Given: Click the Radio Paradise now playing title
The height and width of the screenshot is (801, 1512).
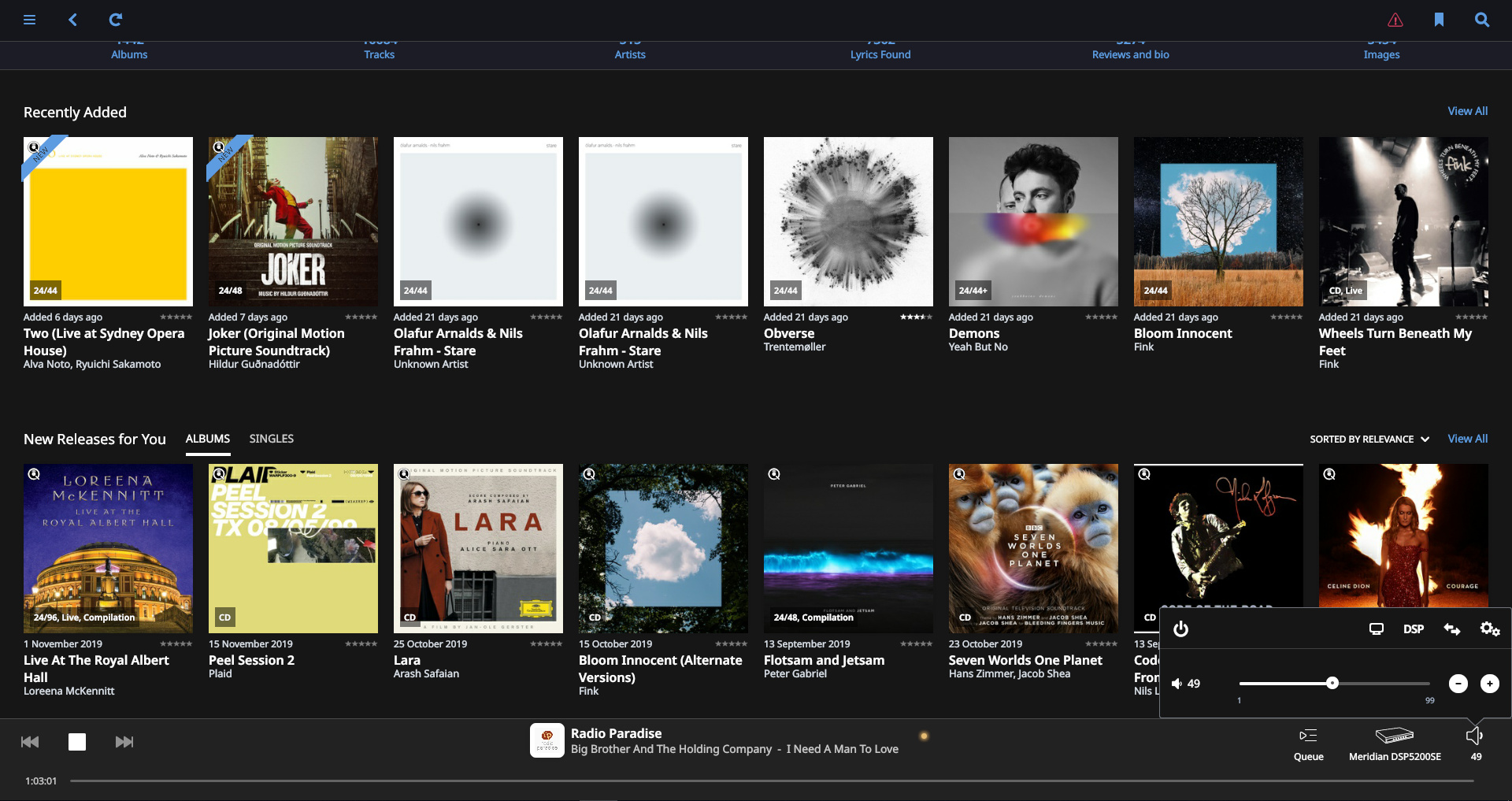Looking at the screenshot, I should (x=616, y=733).
